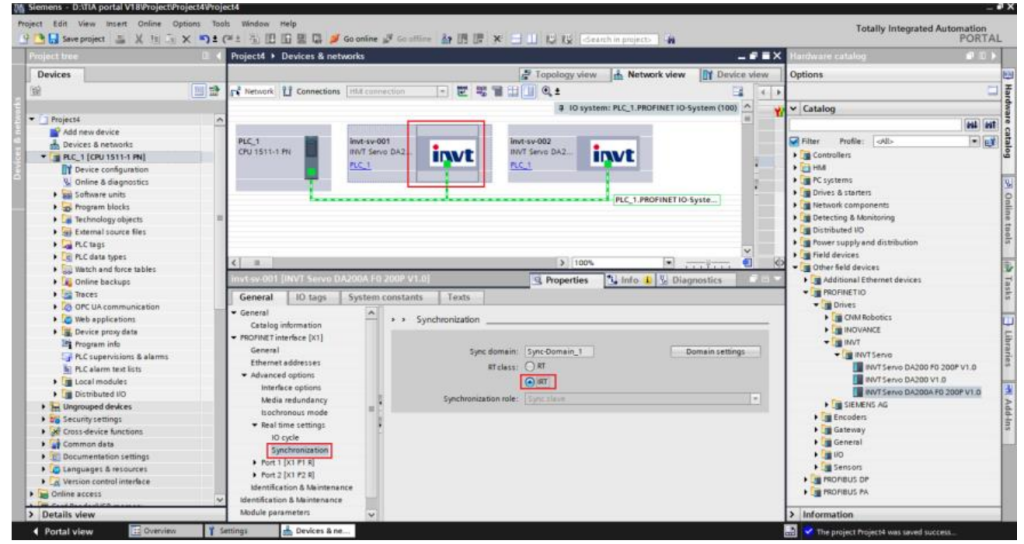1024x544 pixels.
Task: Open the Options menu
Action: [x=187, y=24]
